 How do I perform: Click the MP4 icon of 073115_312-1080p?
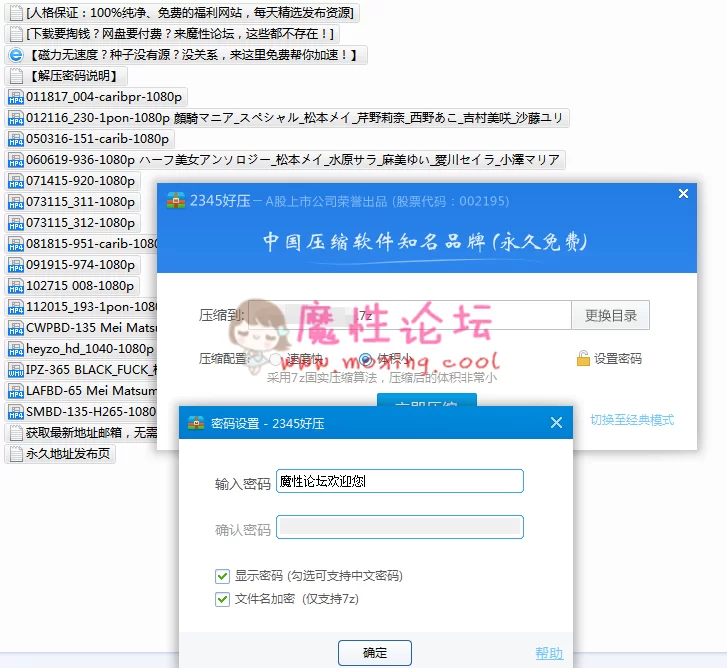[16, 223]
